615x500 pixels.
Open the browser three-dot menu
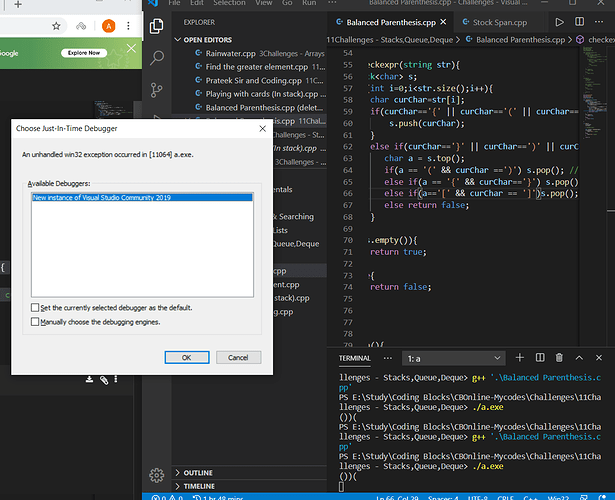click(128, 26)
